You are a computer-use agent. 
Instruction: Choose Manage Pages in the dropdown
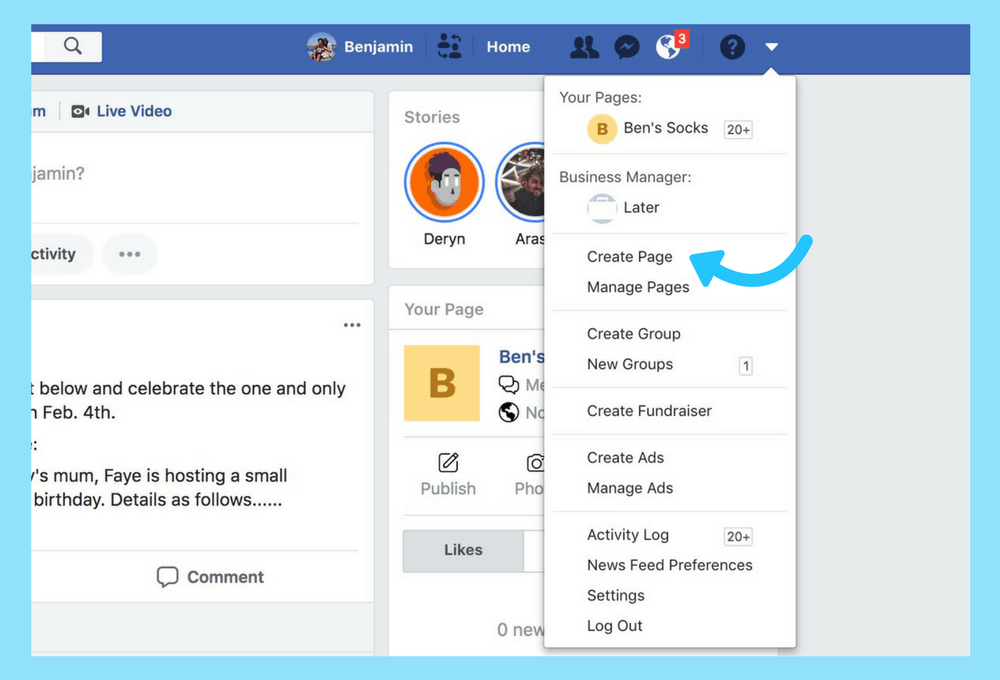[638, 287]
